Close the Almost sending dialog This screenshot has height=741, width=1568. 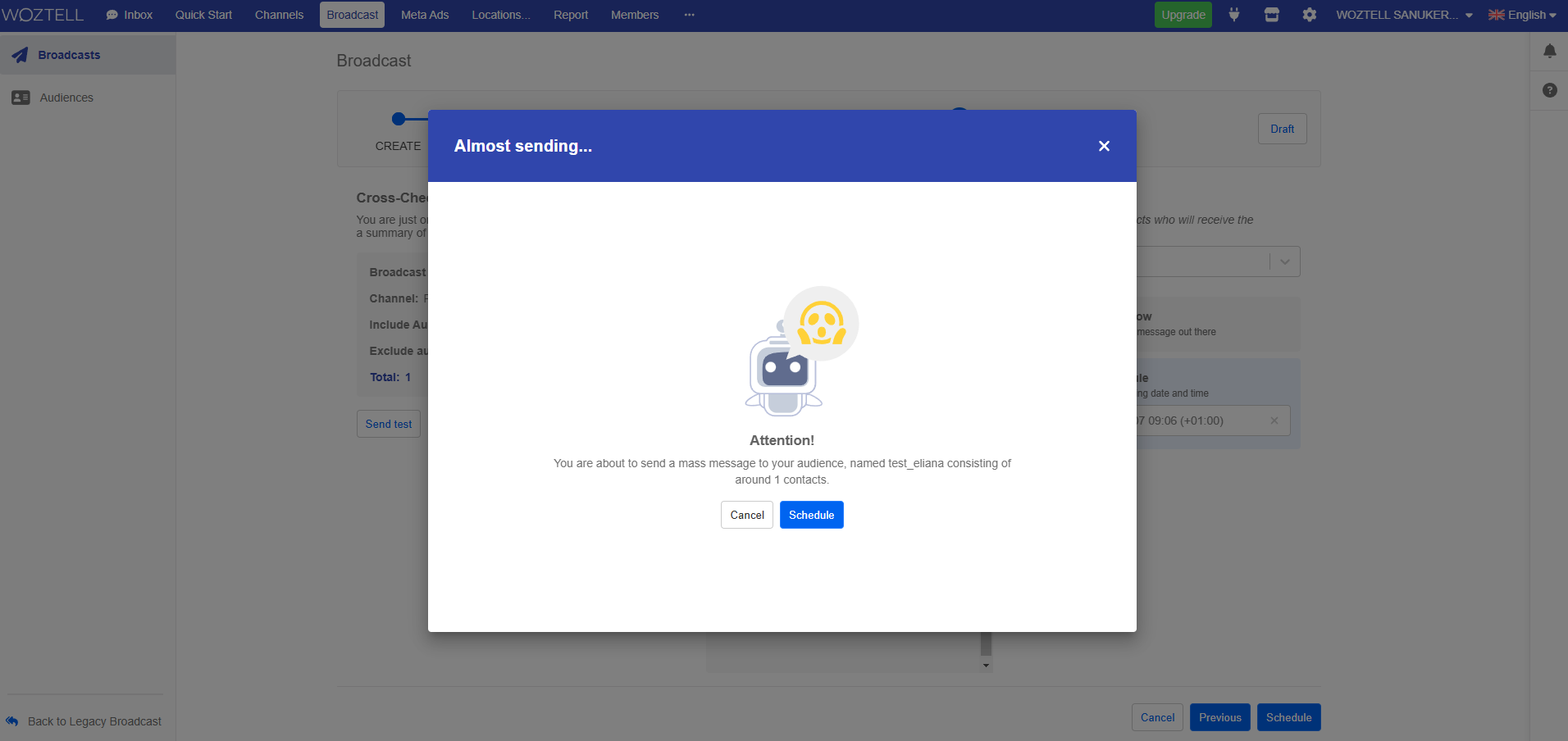coord(1104,146)
